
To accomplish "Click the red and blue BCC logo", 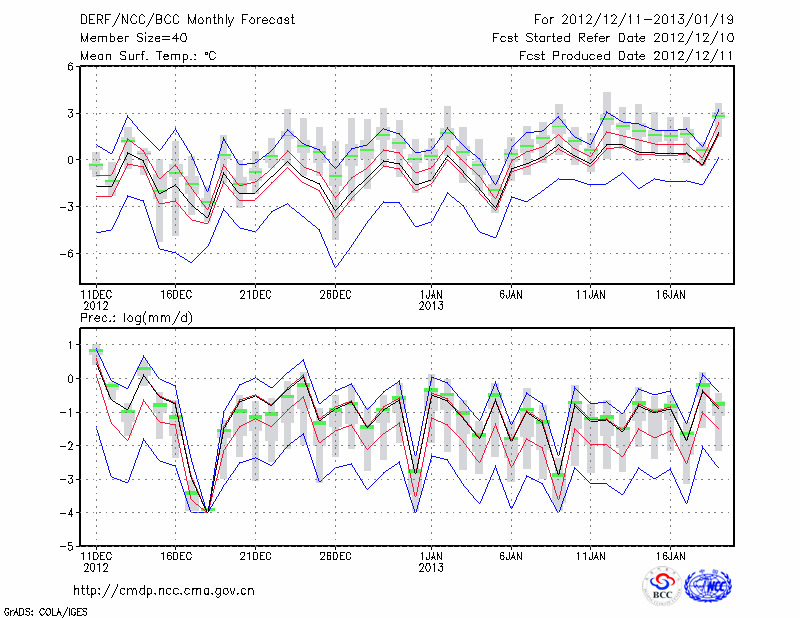I will [662, 586].
